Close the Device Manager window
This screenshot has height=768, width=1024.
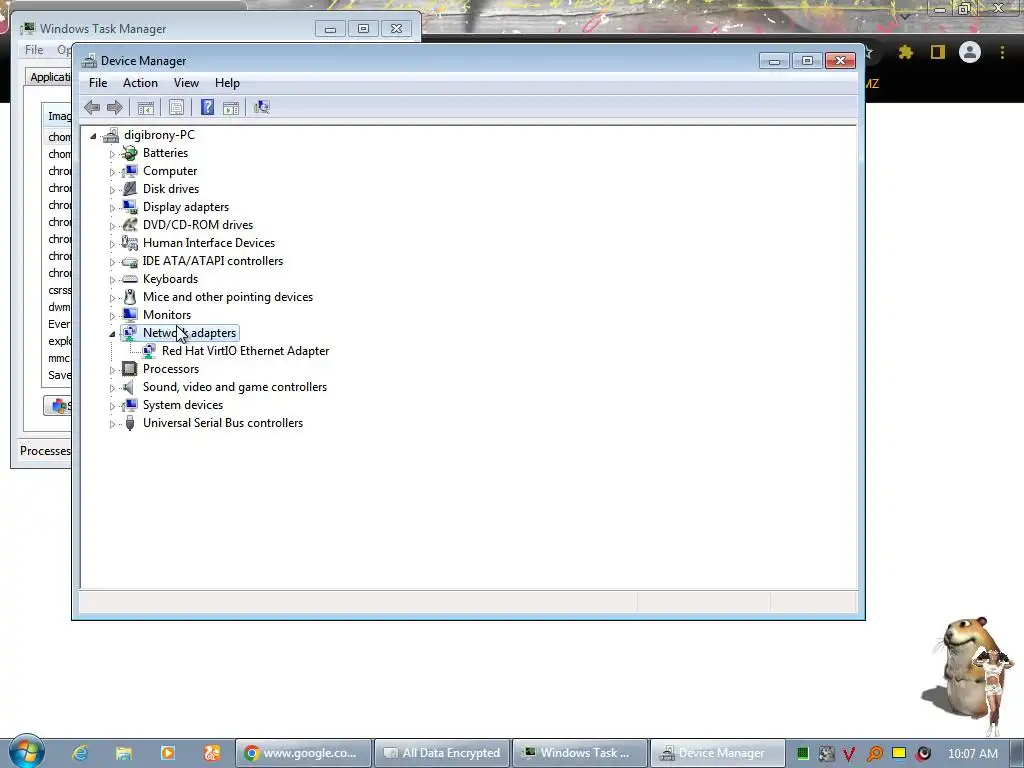click(x=840, y=61)
